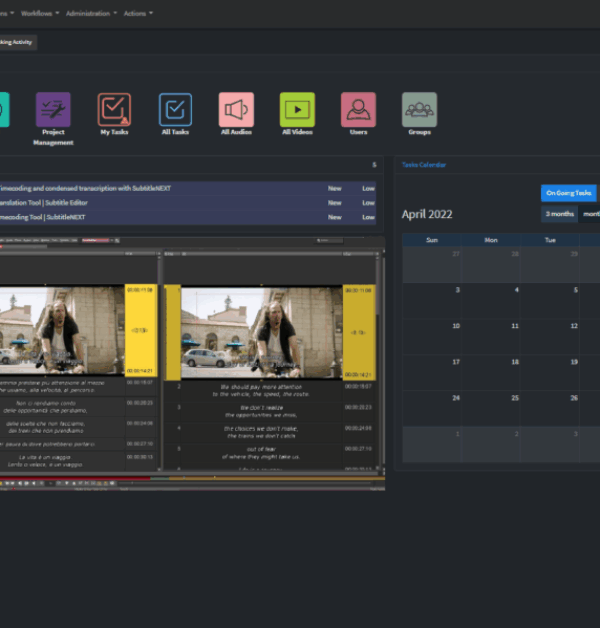Click the right video preview with cyclist

coord(262,332)
